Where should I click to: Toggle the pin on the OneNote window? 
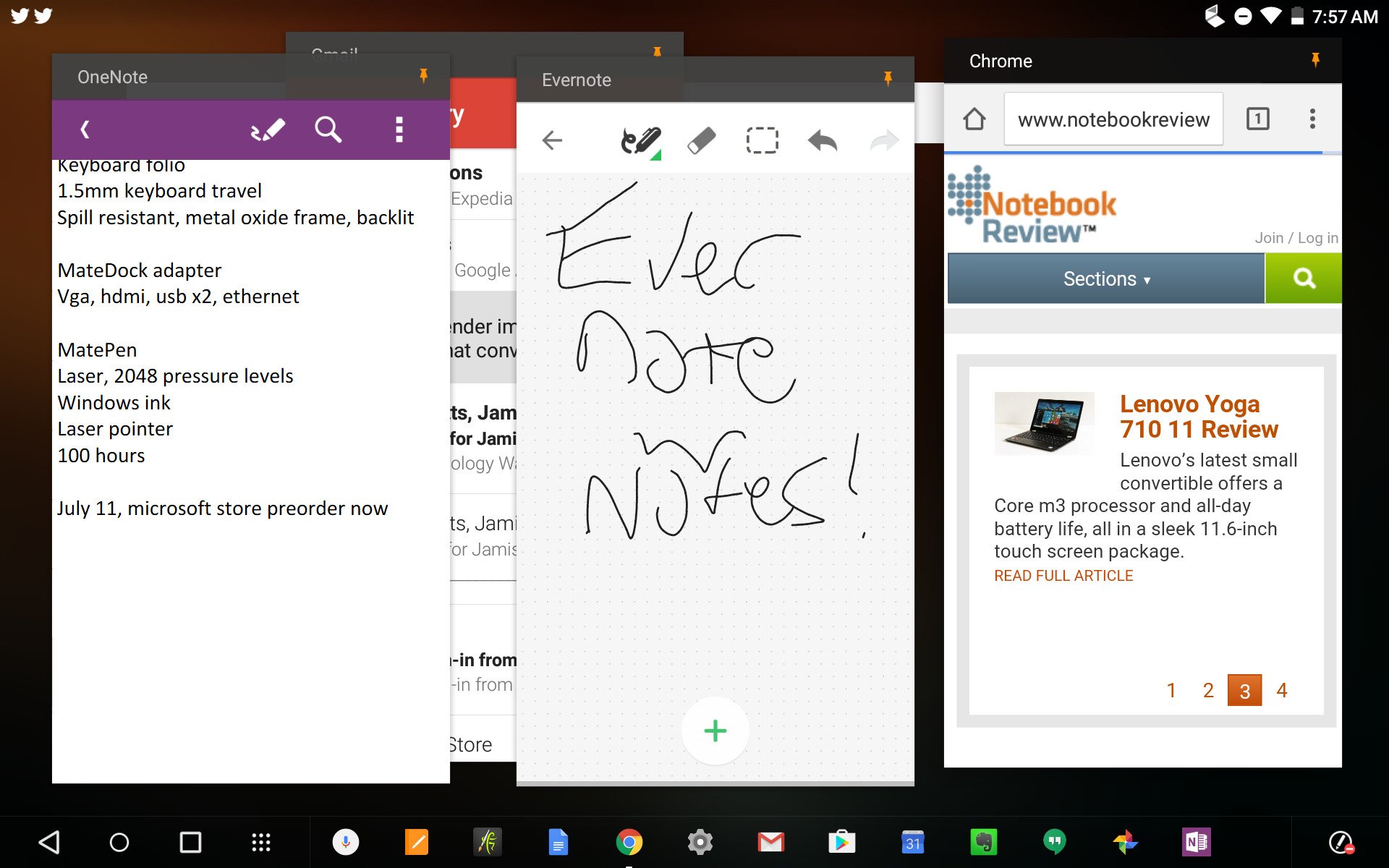(x=424, y=75)
